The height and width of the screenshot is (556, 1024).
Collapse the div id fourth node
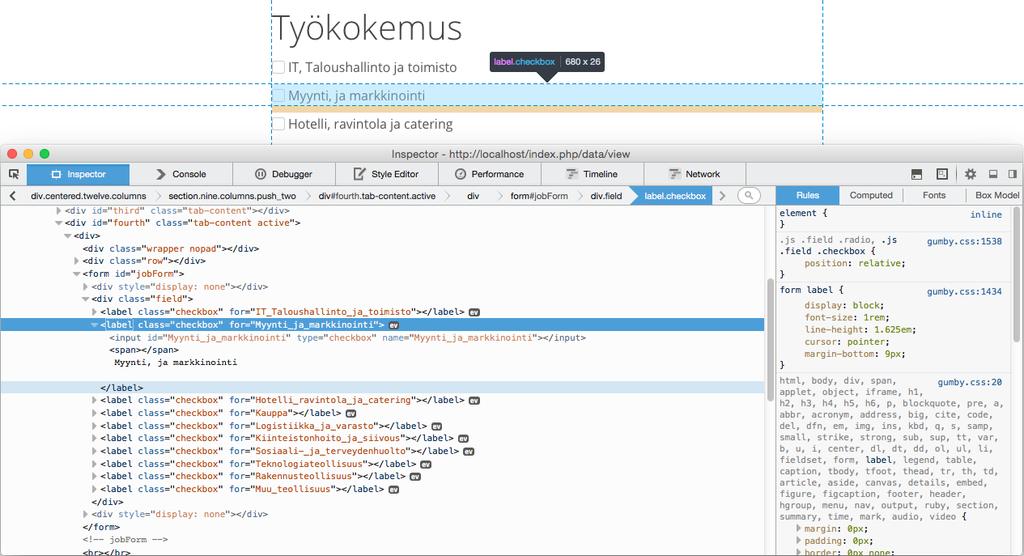tap(59, 223)
